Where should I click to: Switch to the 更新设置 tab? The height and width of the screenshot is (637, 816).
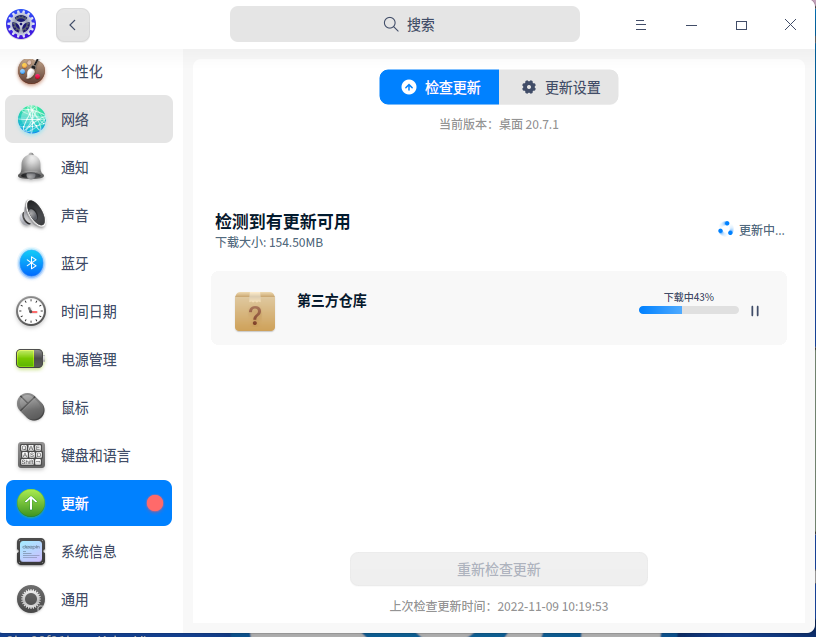[559, 87]
